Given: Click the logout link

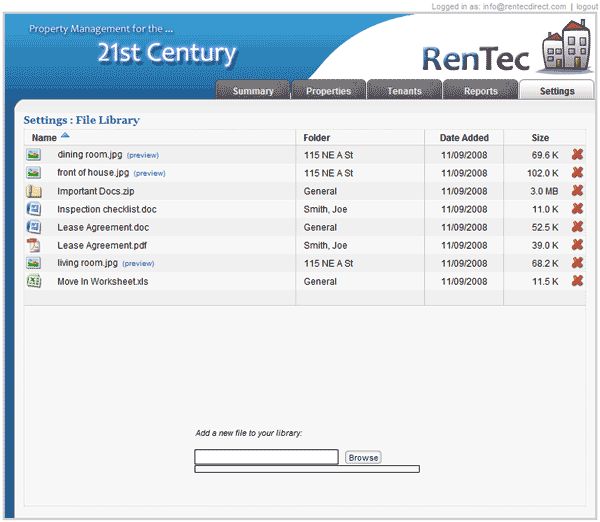Looking at the screenshot, I should (x=584, y=7).
